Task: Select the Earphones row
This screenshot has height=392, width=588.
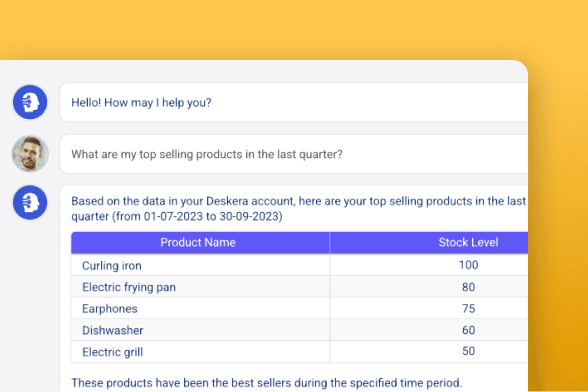Action: (x=299, y=308)
